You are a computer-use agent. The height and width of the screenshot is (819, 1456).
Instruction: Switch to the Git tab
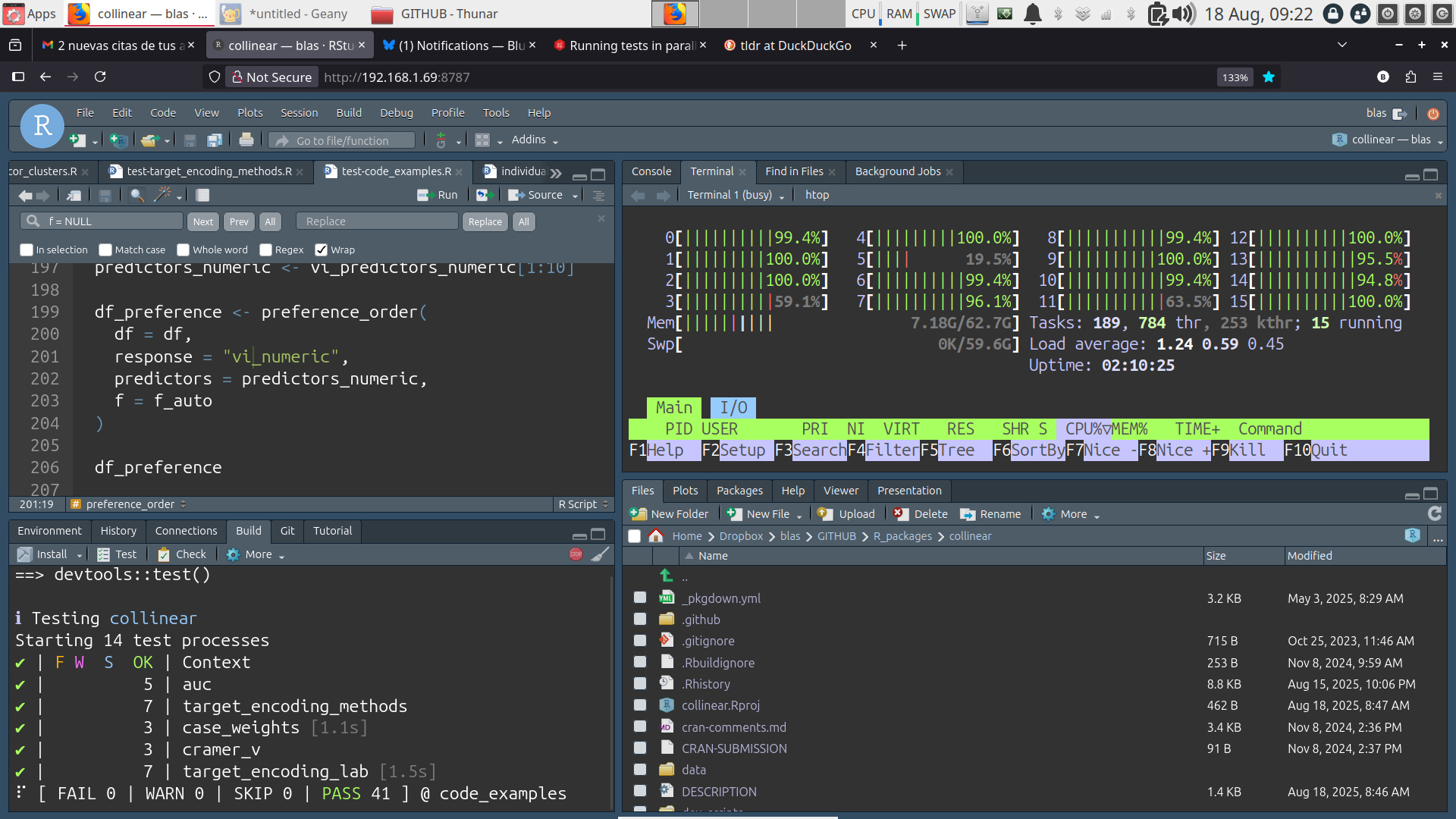(x=287, y=531)
